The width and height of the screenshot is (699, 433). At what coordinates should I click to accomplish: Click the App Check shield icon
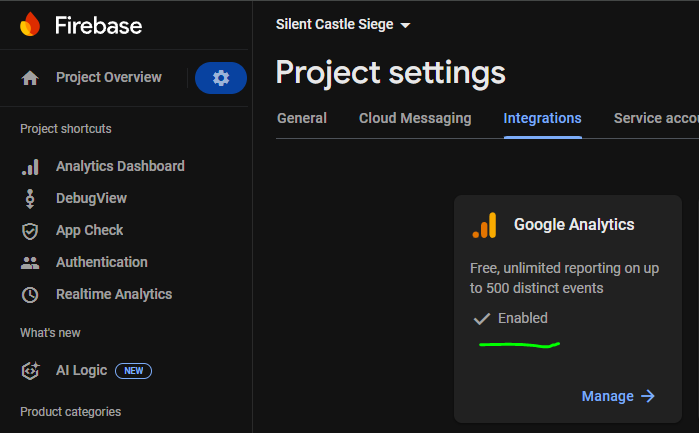pyautogui.click(x=30, y=231)
